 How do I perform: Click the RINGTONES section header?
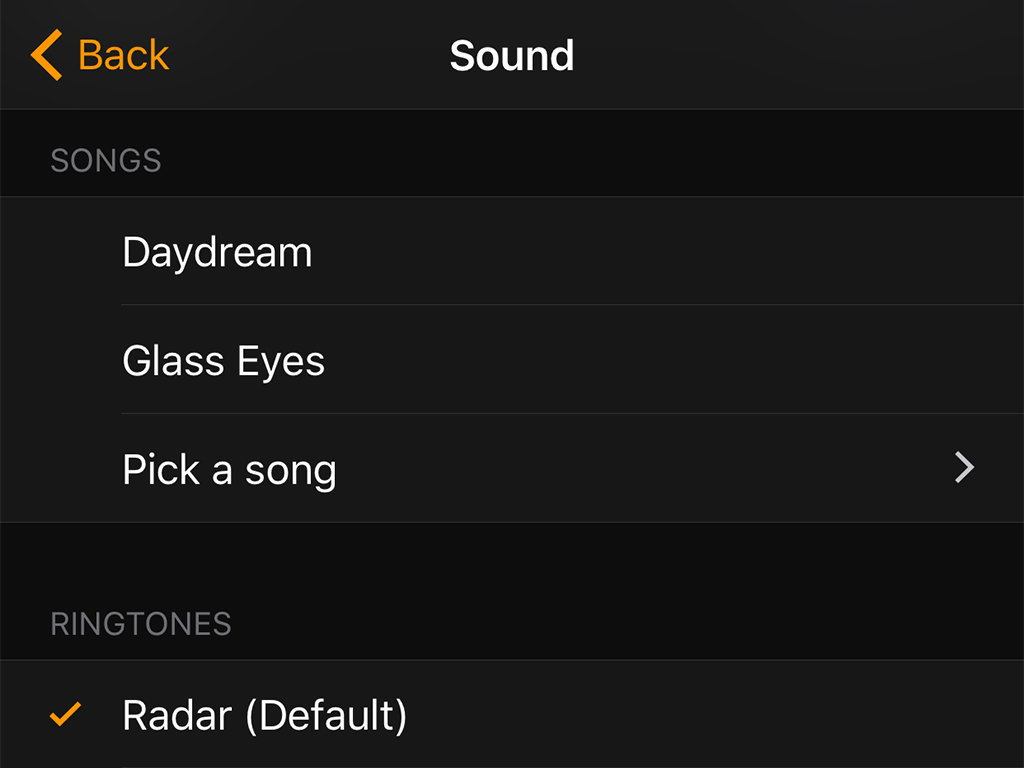pyautogui.click(x=141, y=624)
